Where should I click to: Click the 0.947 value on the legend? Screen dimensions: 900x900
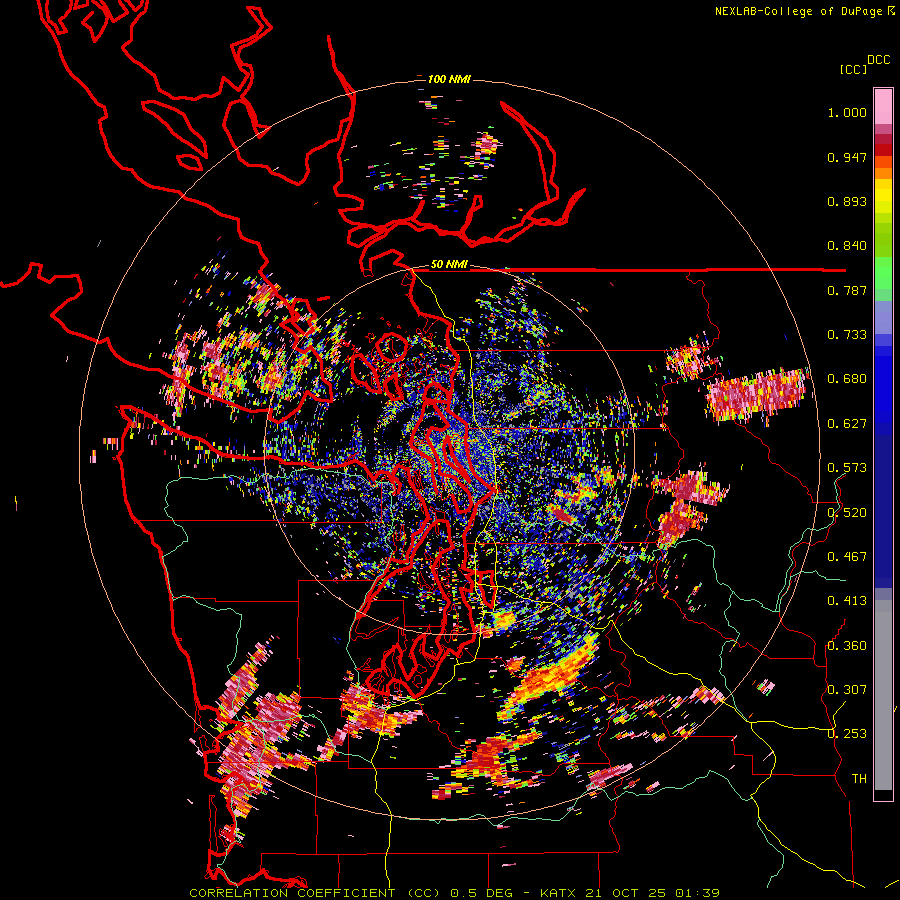(x=847, y=157)
